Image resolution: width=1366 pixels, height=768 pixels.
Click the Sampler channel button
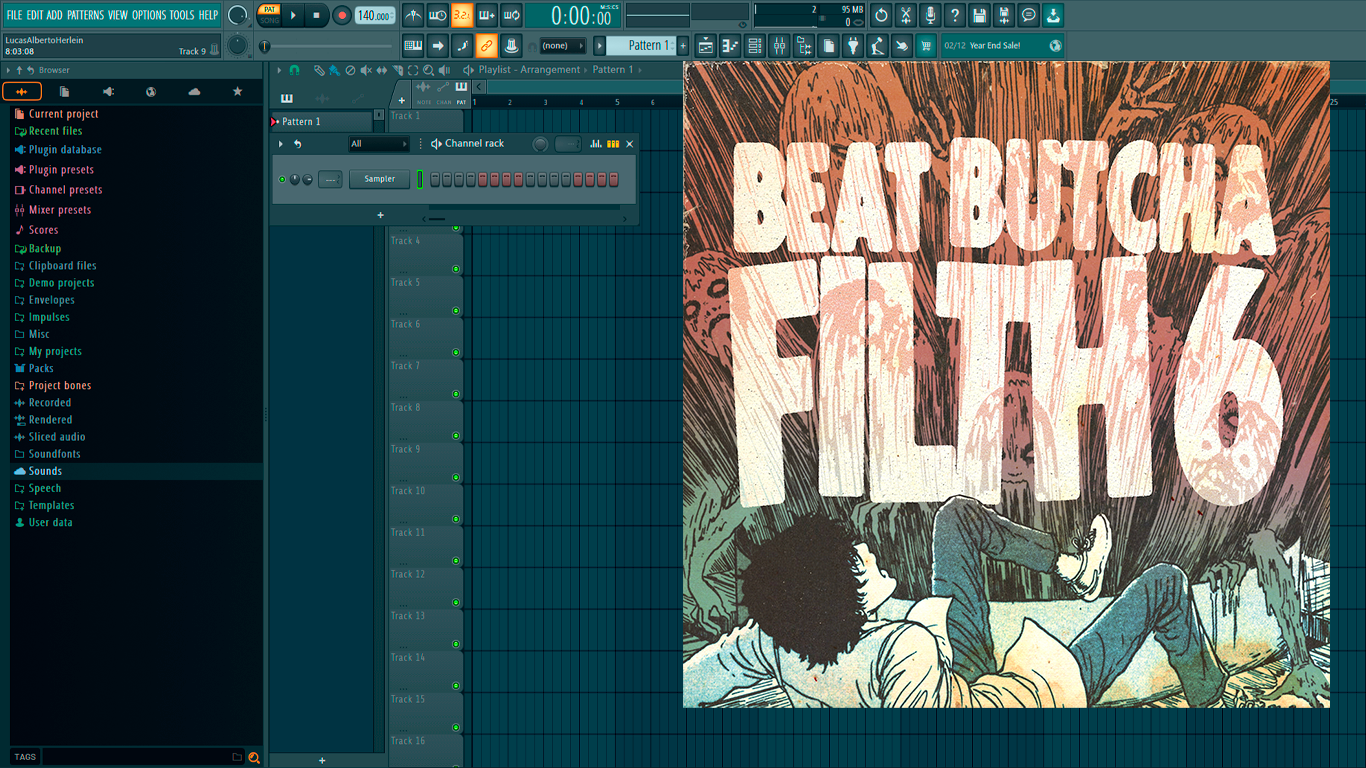pyautogui.click(x=379, y=179)
